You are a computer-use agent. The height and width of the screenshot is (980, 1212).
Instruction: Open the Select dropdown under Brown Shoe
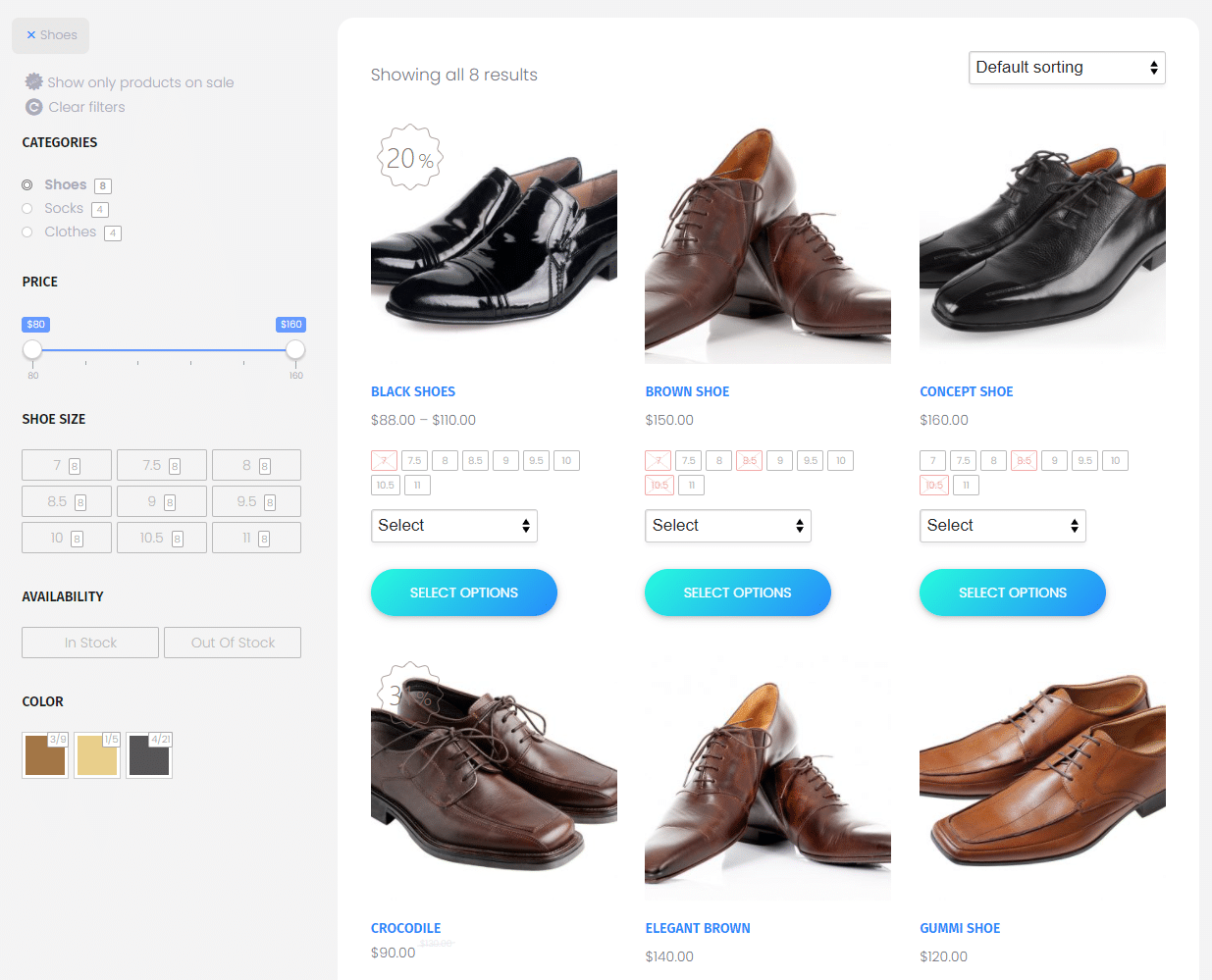pyautogui.click(x=727, y=526)
